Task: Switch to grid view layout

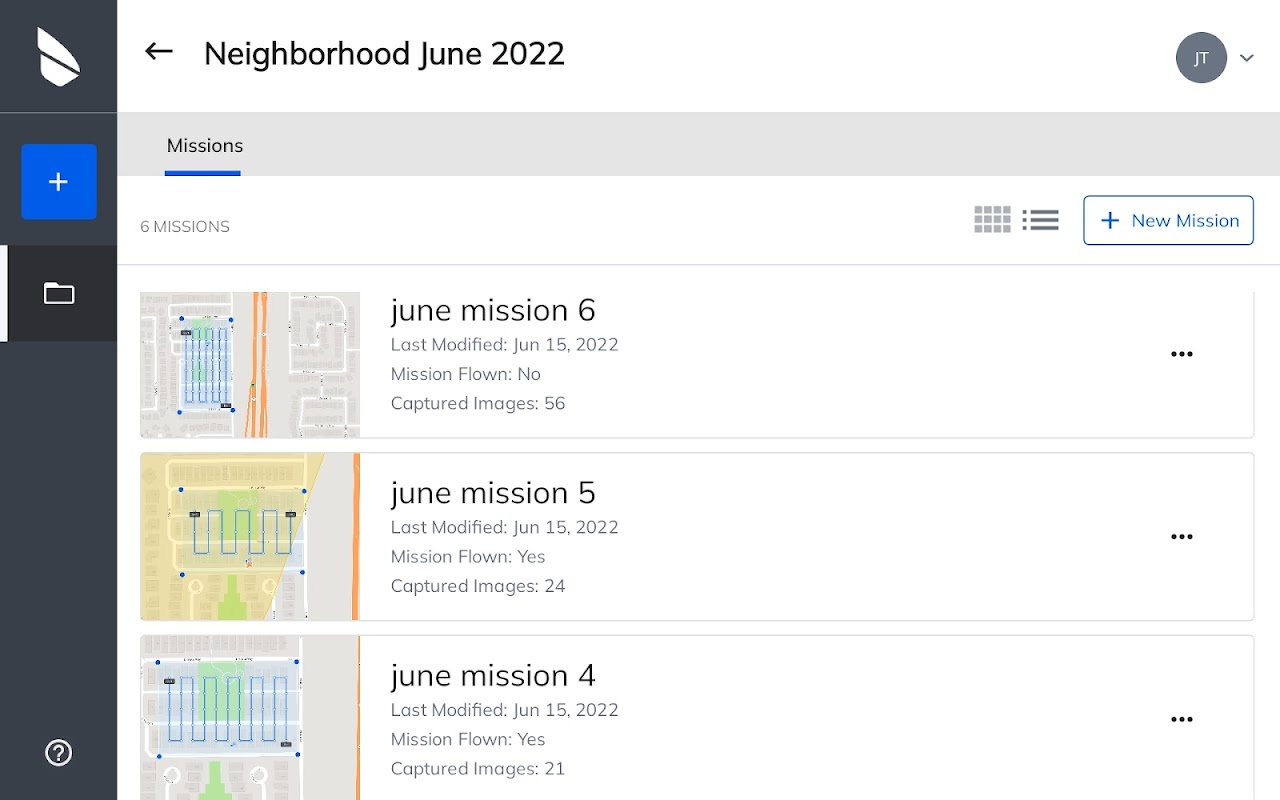Action: point(992,220)
